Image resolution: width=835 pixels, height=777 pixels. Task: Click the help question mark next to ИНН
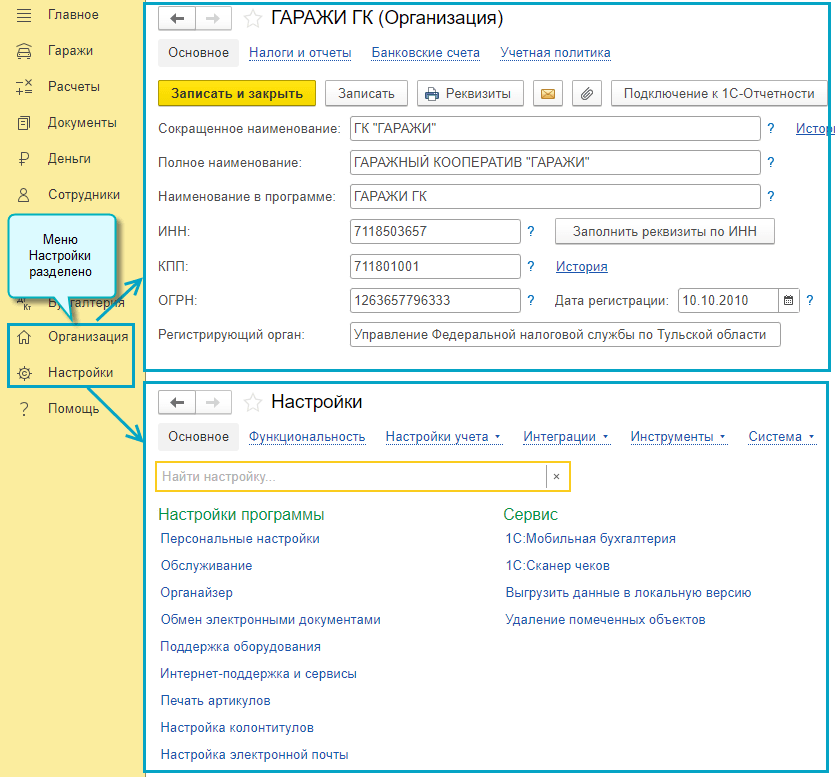tap(531, 232)
